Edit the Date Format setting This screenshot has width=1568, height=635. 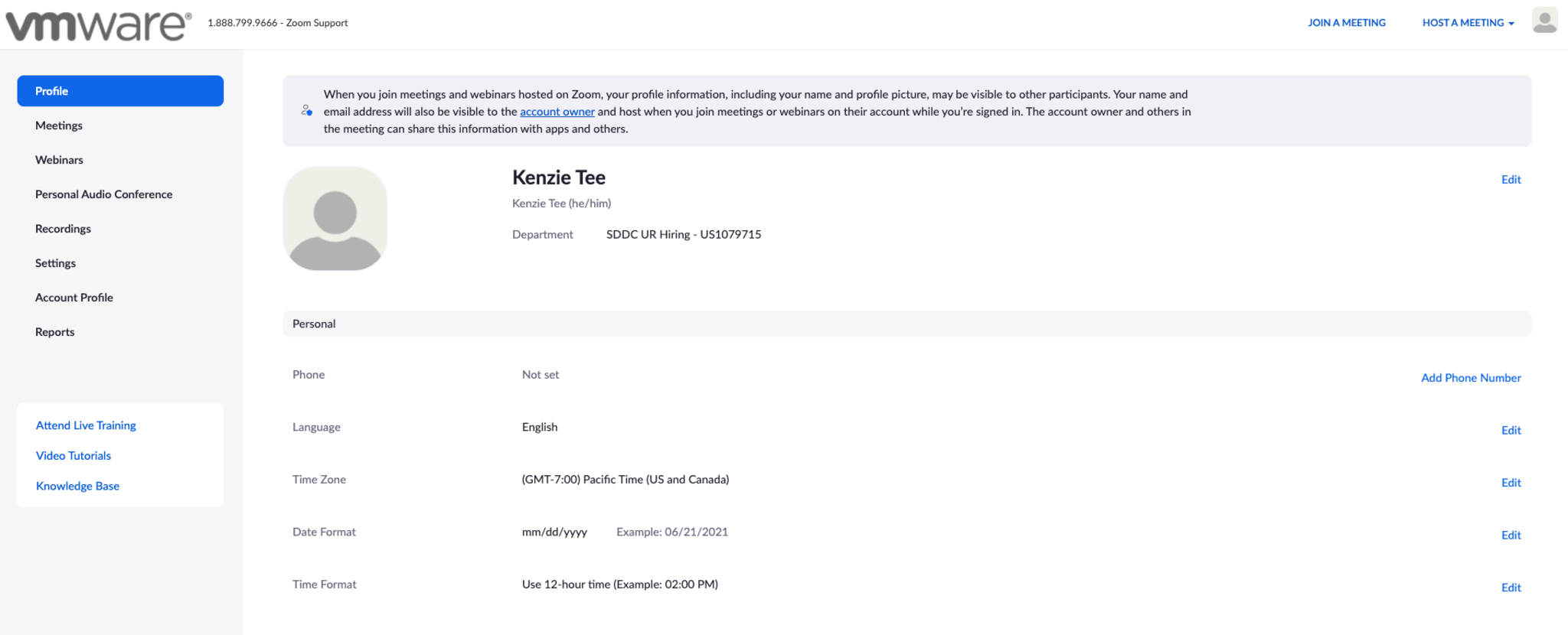coord(1510,536)
